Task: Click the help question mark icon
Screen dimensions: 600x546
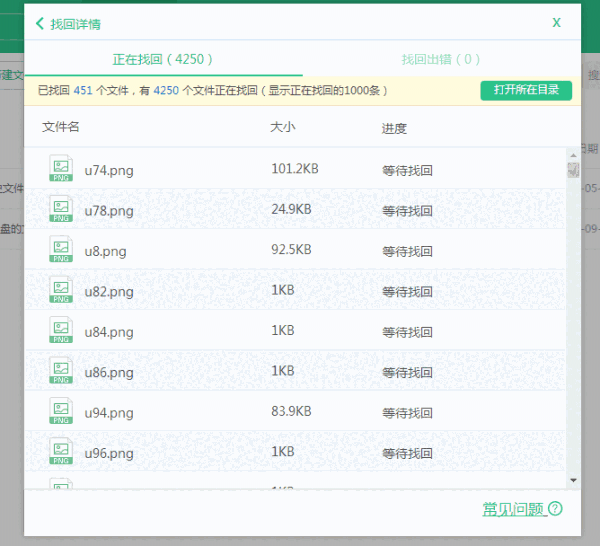Action: click(x=555, y=509)
